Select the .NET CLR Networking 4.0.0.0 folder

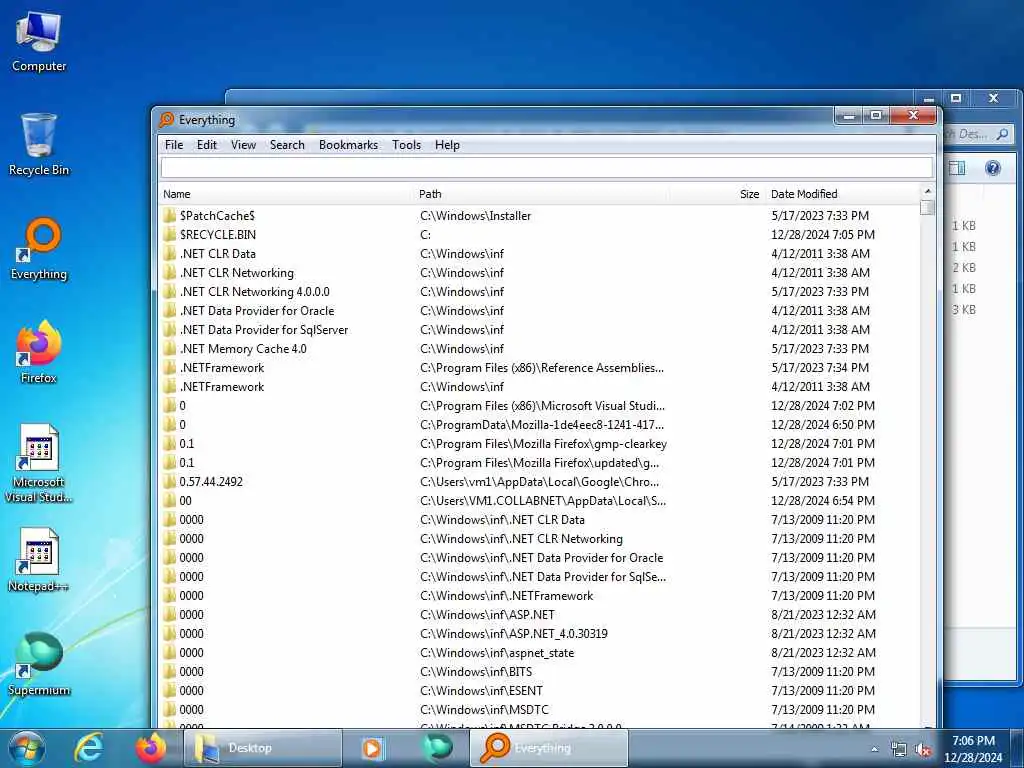pos(255,292)
